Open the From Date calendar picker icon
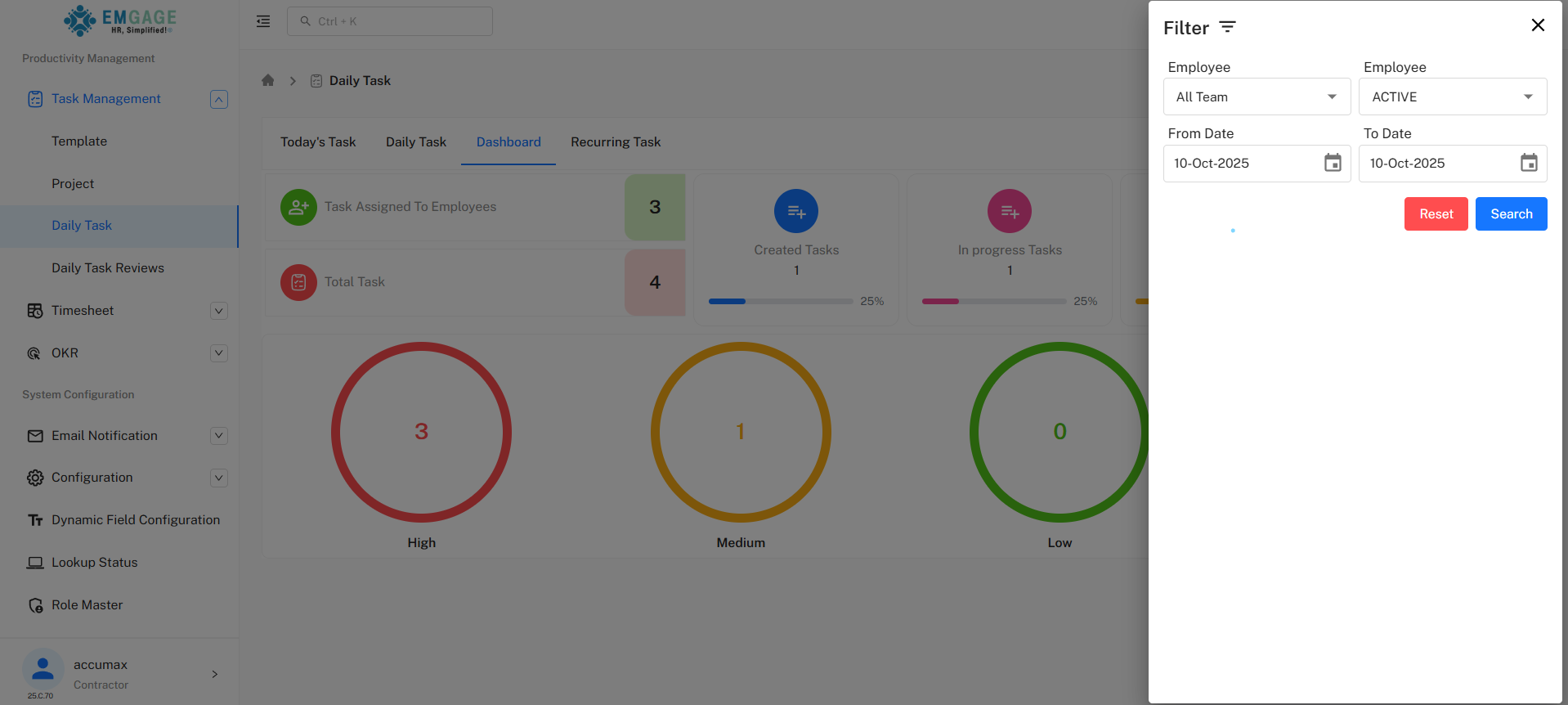This screenshot has height=705, width=1568. pos(1333,163)
